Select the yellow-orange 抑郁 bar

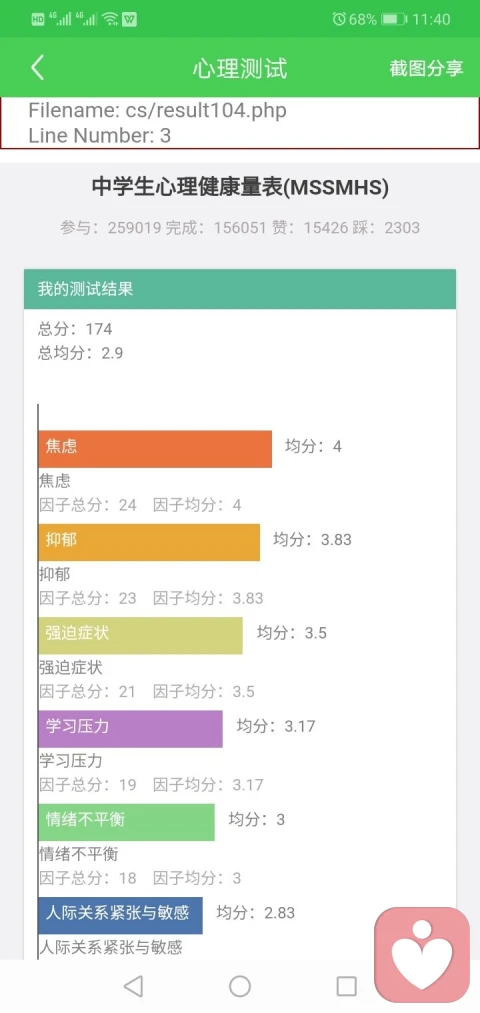149,541
